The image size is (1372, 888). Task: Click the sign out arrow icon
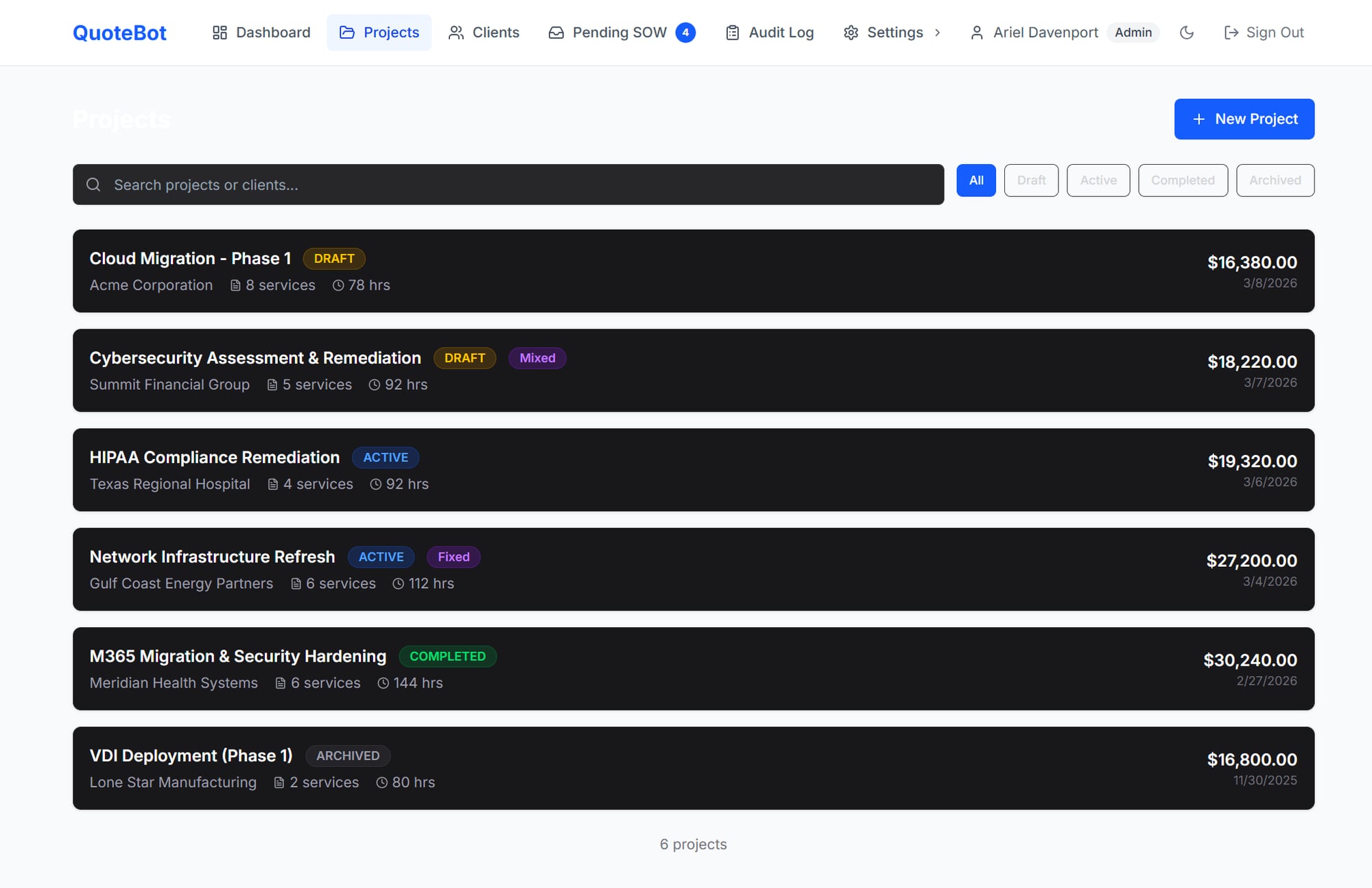[1232, 32]
